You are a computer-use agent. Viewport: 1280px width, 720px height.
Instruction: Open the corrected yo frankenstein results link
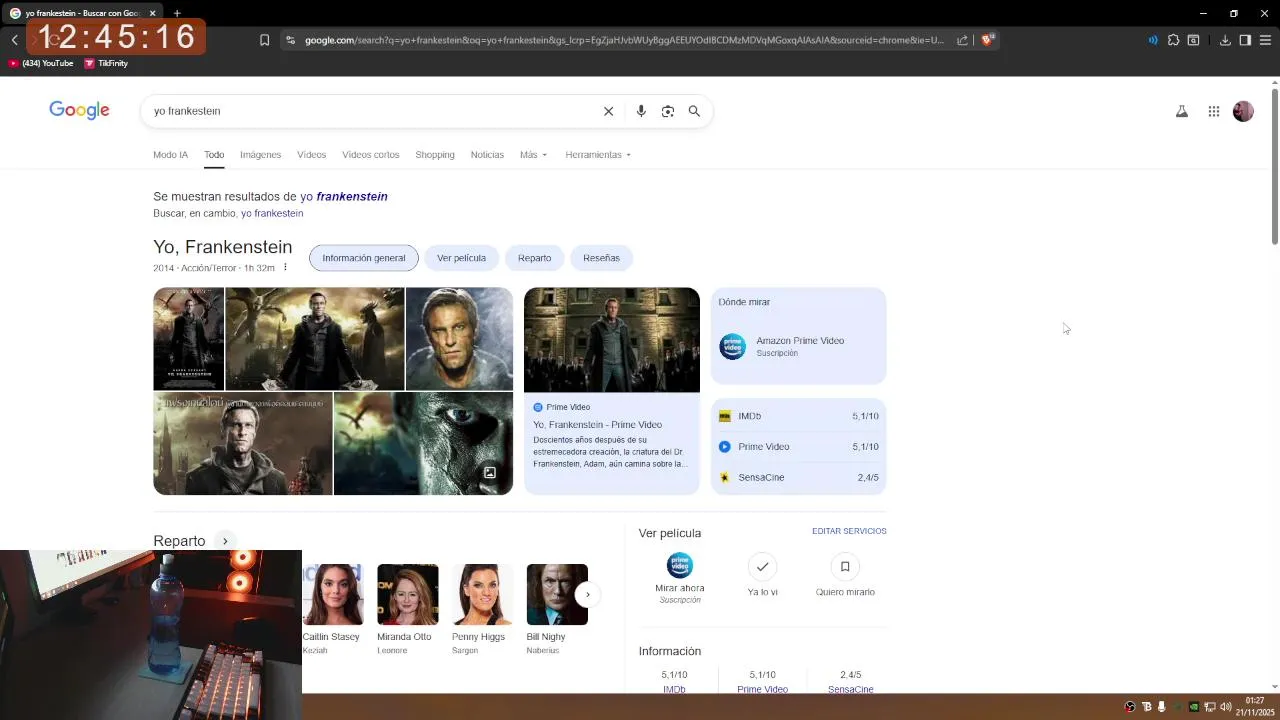coord(344,197)
